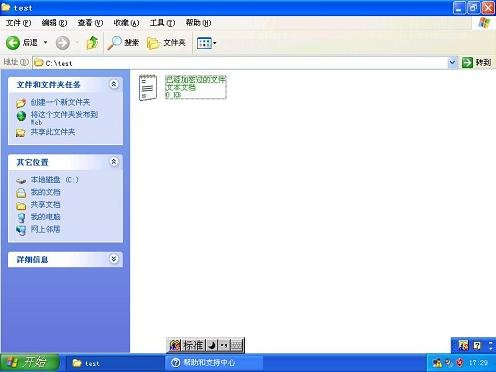
Task: Open Local Disk (C:) link
Action: coord(55,180)
